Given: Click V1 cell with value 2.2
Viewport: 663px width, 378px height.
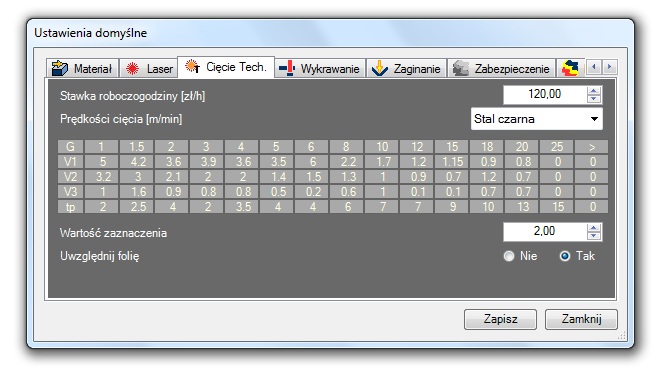Looking at the screenshot, I should tap(347, 162).
